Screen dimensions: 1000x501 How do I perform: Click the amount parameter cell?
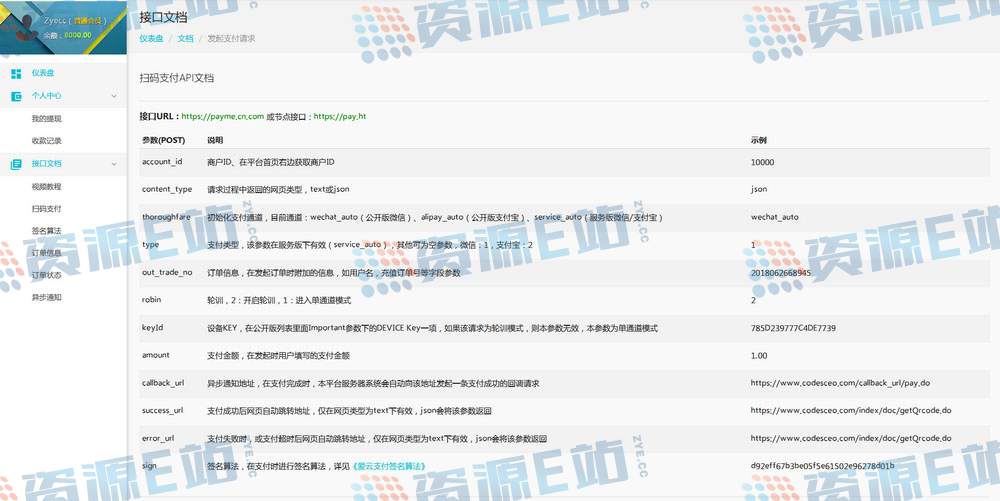[156, 355]
